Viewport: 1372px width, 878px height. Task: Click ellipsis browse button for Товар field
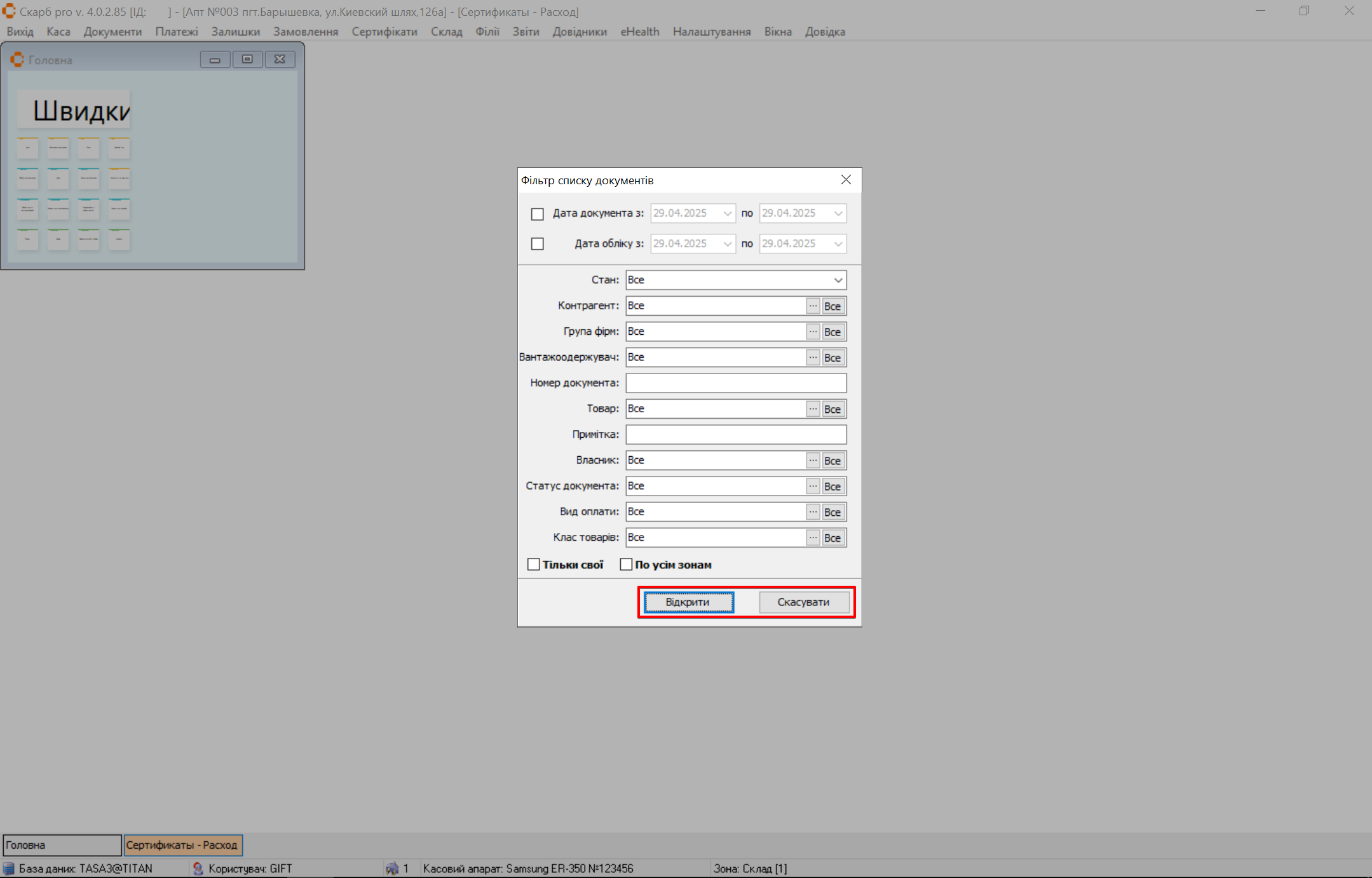[x=813, y=409]
